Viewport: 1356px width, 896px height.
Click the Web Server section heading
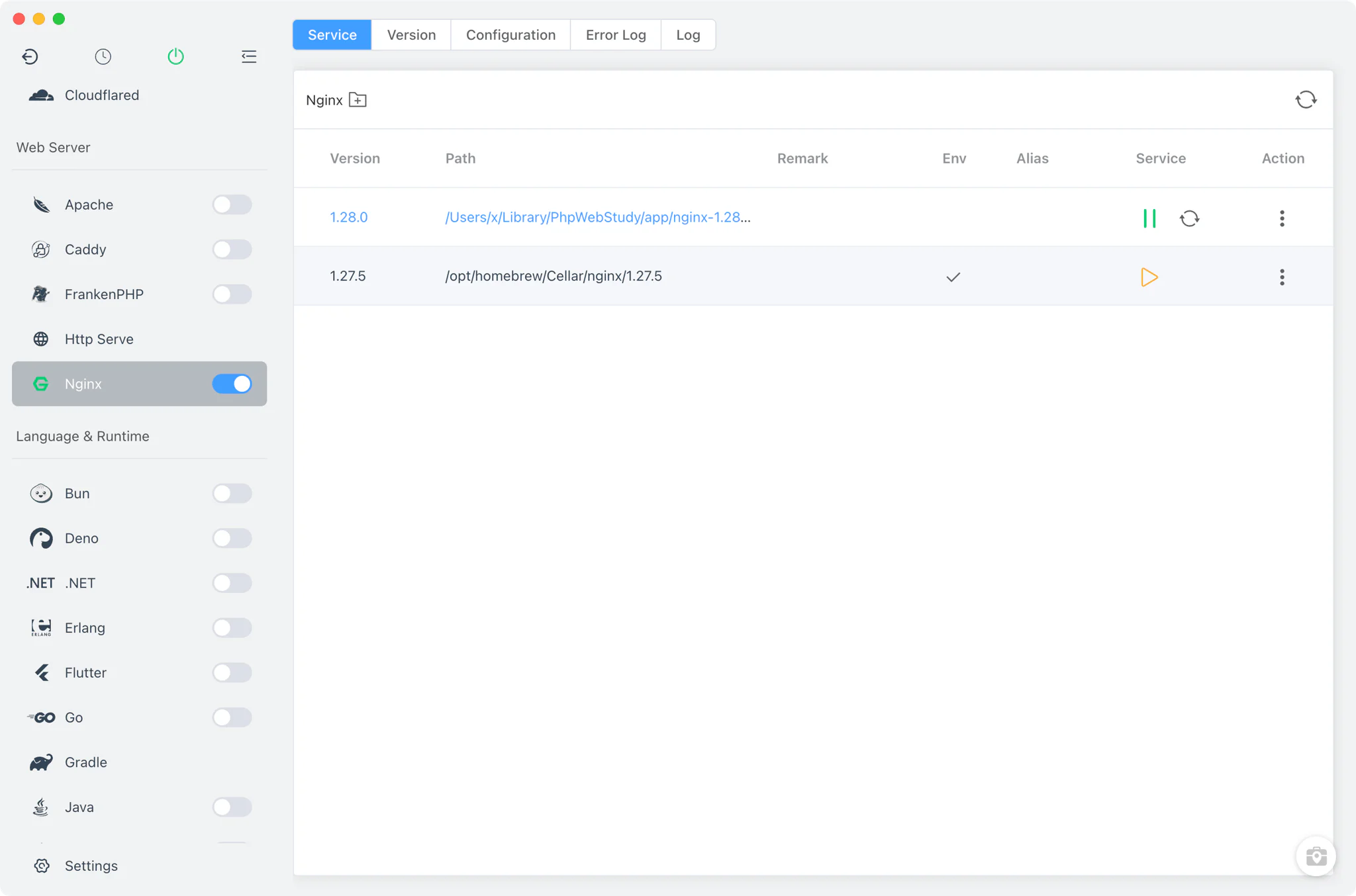[x=53, y=148]
